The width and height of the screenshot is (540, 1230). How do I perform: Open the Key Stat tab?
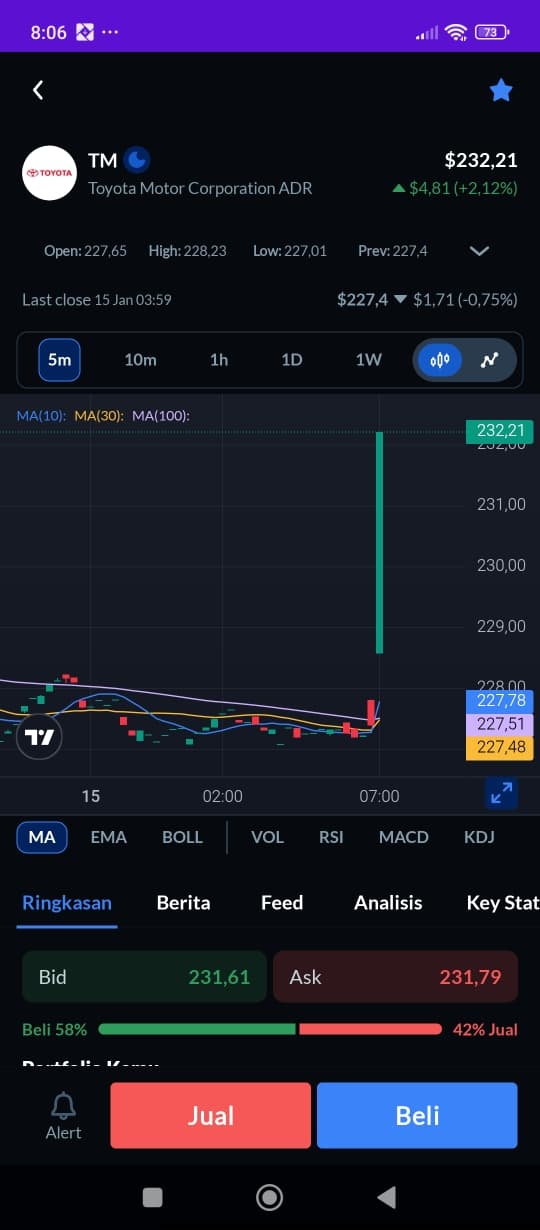(503, 902)
